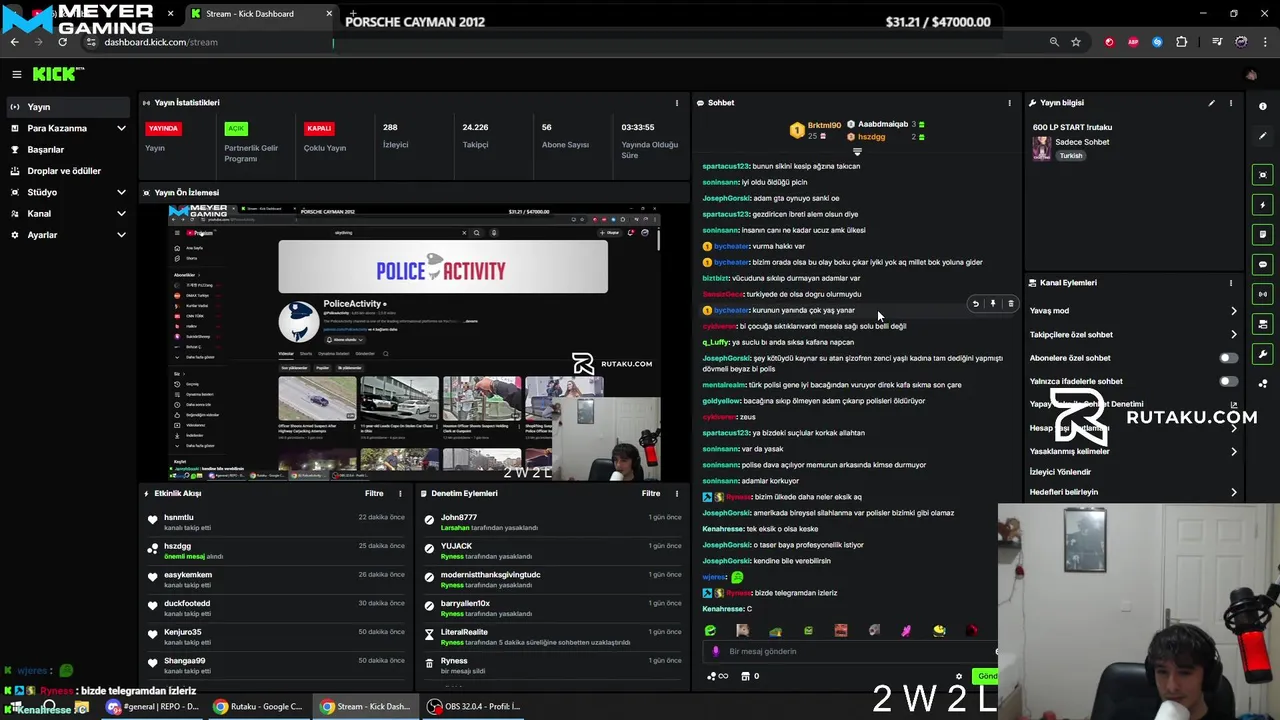Screen dimensions: 1280x720
Task: Click John8777 moderation log entry
Action: (551, 522)
